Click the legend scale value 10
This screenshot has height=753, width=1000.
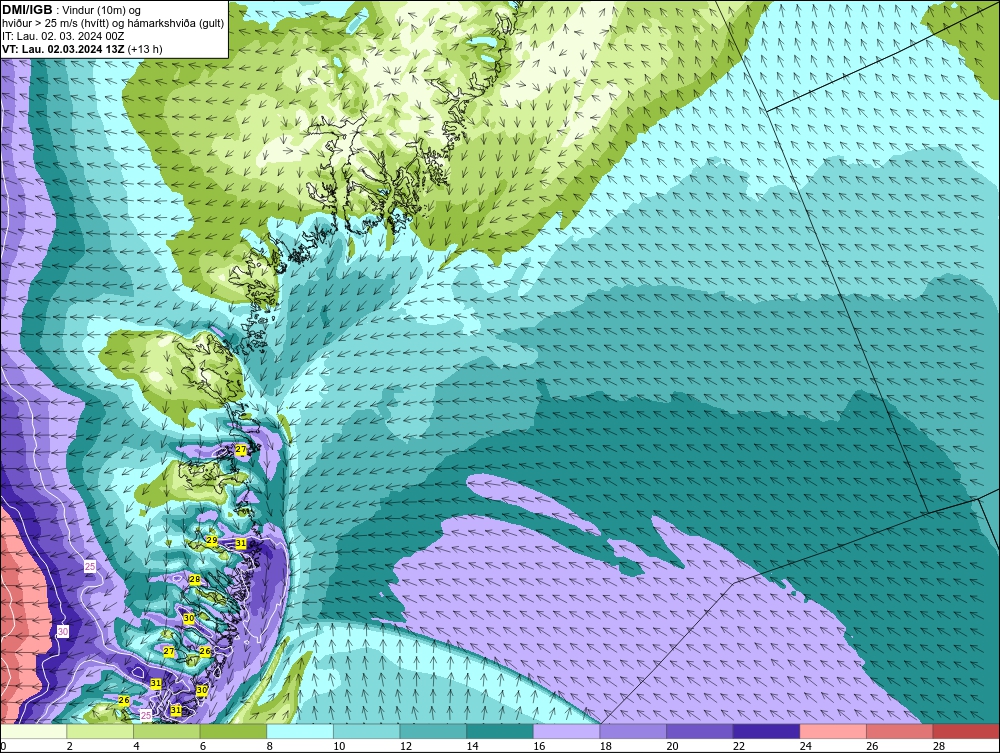pos(339,746)
